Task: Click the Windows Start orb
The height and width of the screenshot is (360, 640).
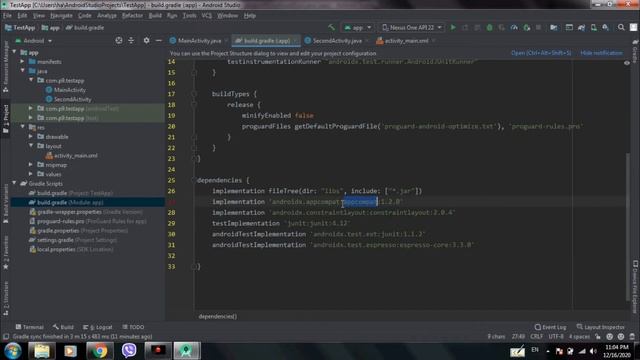Action: point(13,351)
